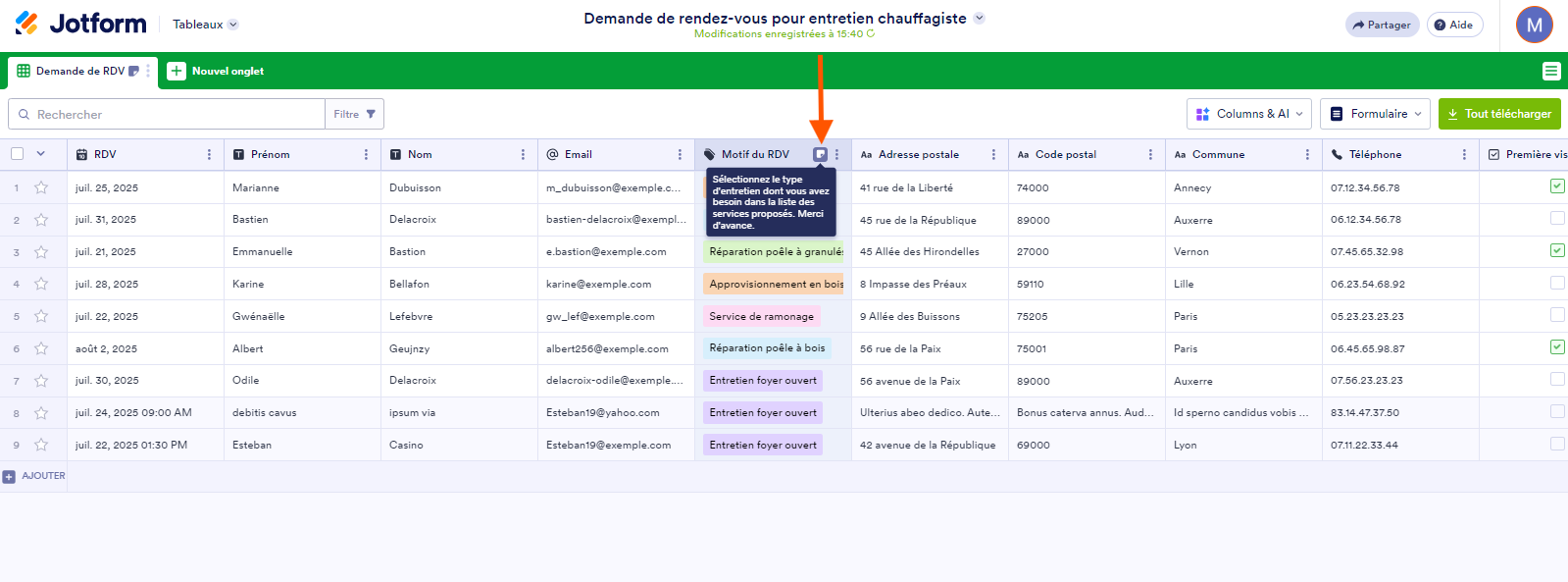Uncheck Première visite for Marianne row
Viewport: 1568px width, 582px height.
tap(1557, 185)
